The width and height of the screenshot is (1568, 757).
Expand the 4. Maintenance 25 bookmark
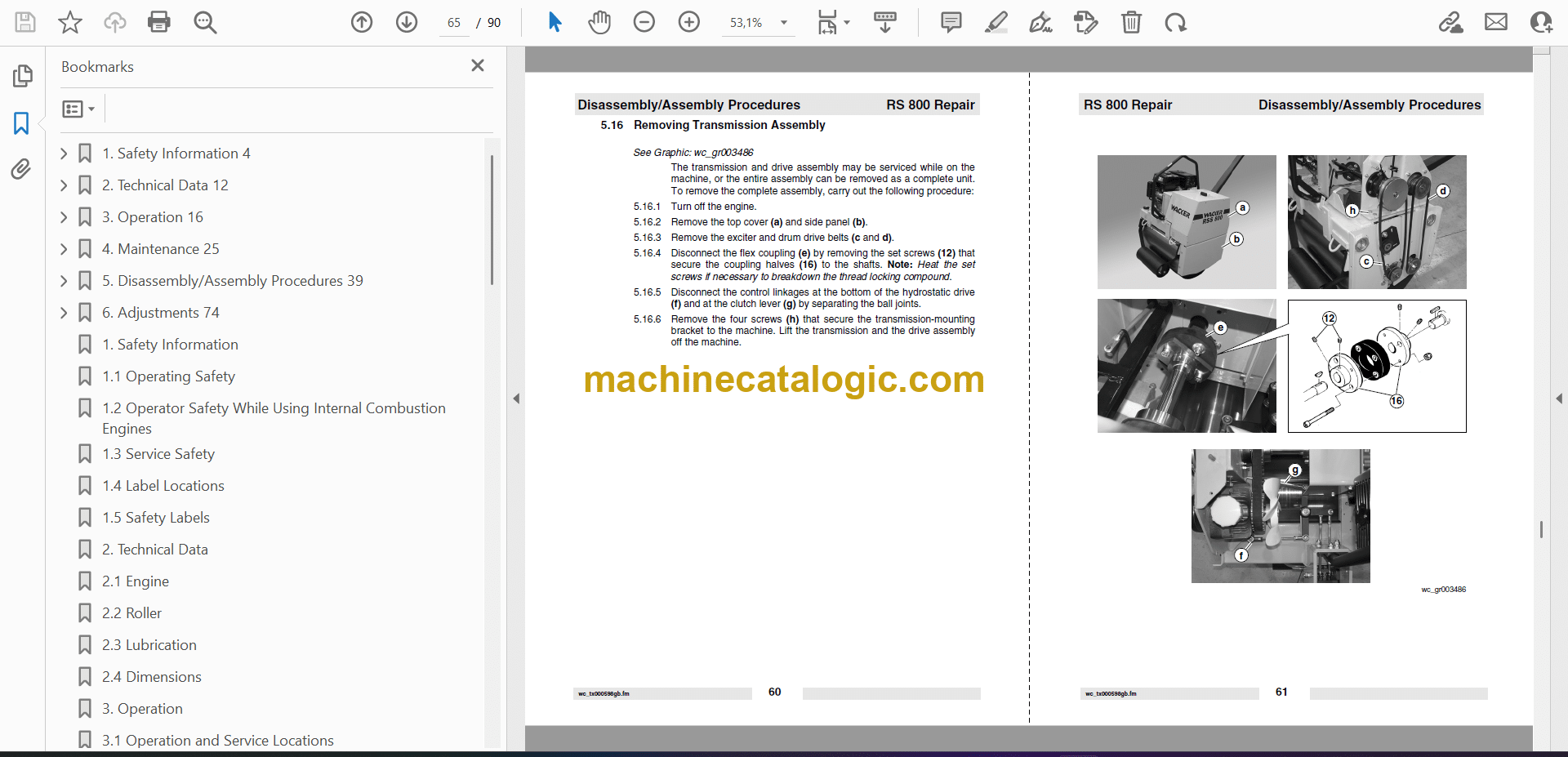click(64, 249)
